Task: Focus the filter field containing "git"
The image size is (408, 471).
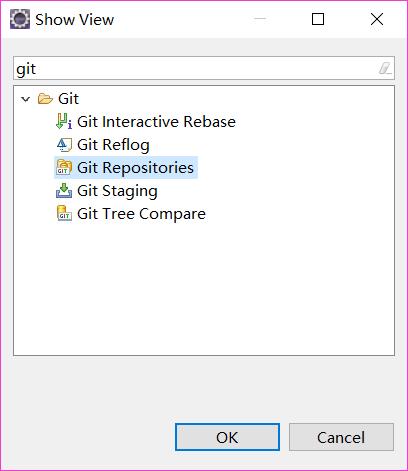Action: pyautogui.click(x=204, y=68)
